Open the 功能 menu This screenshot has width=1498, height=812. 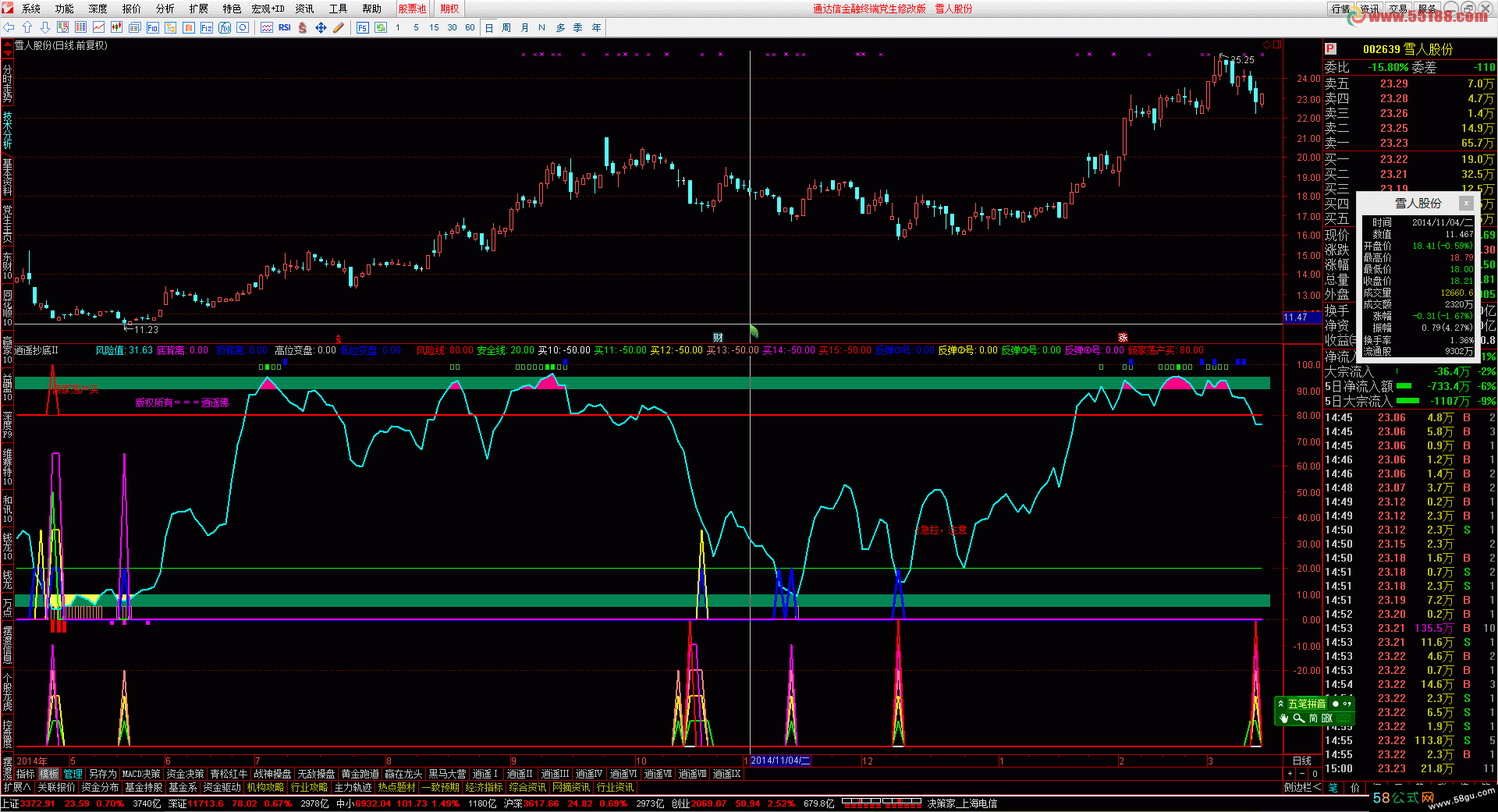[65, 9]
